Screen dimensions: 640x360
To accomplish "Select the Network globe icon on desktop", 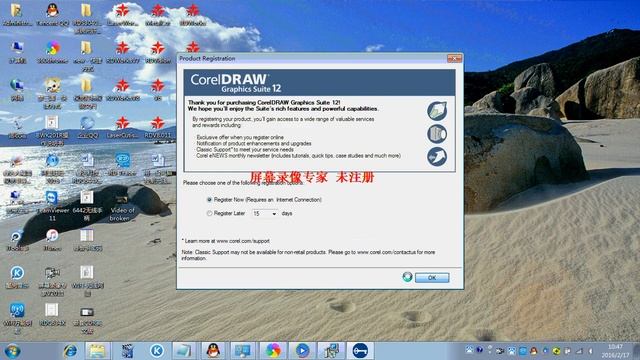I will point(17,90).
